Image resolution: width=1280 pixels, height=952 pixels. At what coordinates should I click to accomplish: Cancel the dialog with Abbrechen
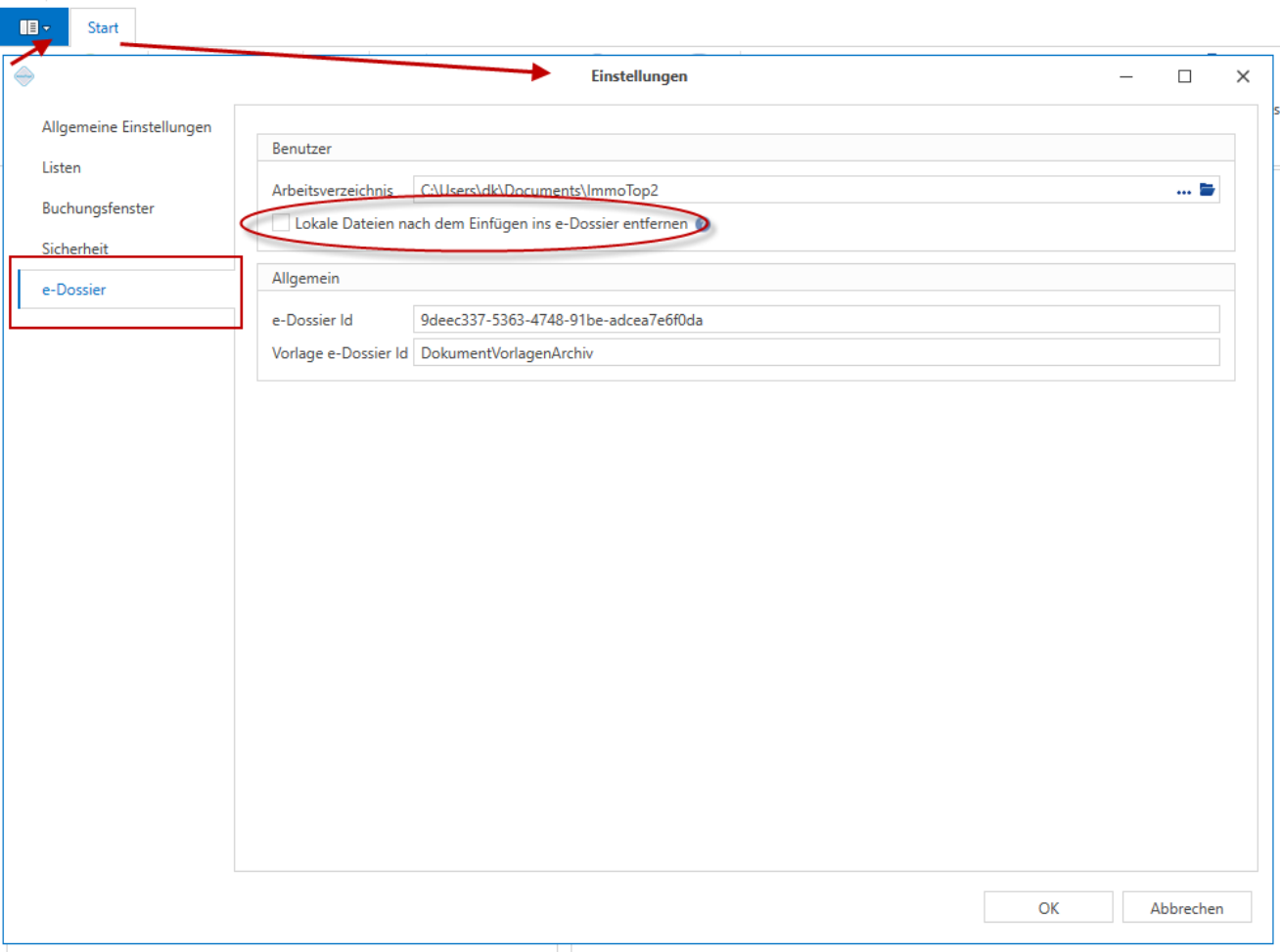(x=1186, y=908)
